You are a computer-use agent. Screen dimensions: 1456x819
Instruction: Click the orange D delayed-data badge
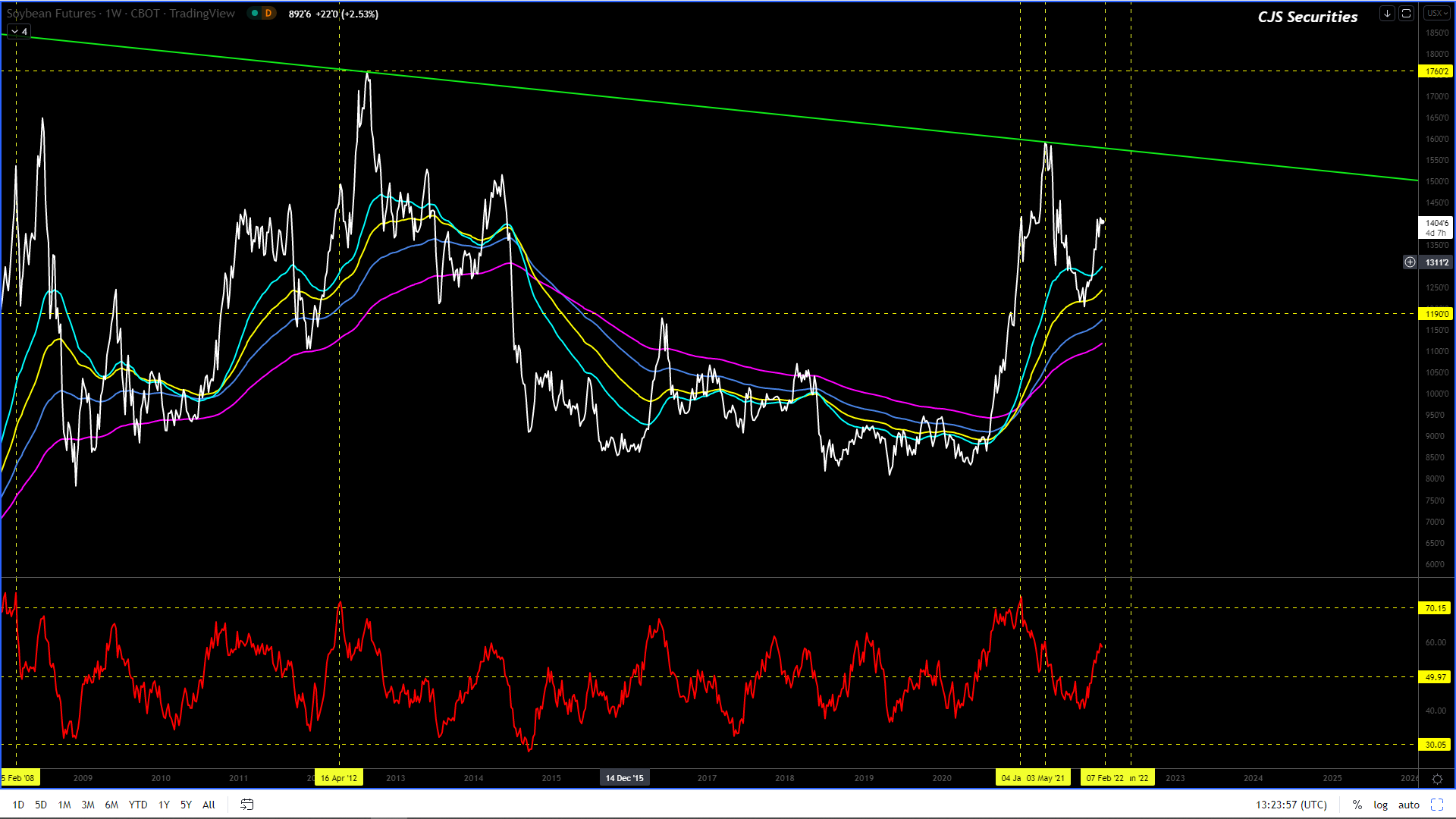coord(268,14)
